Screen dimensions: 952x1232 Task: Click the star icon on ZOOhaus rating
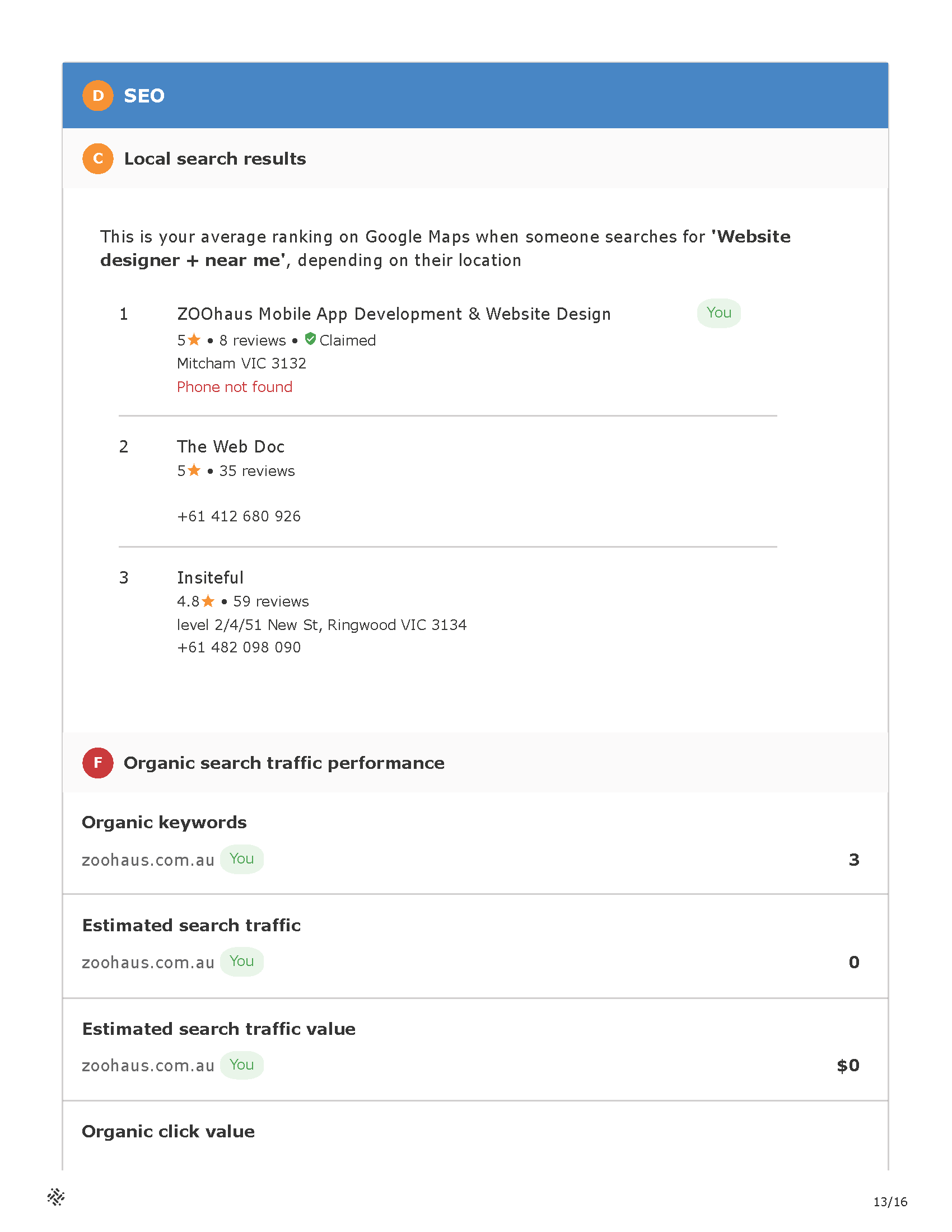point(194,339)
